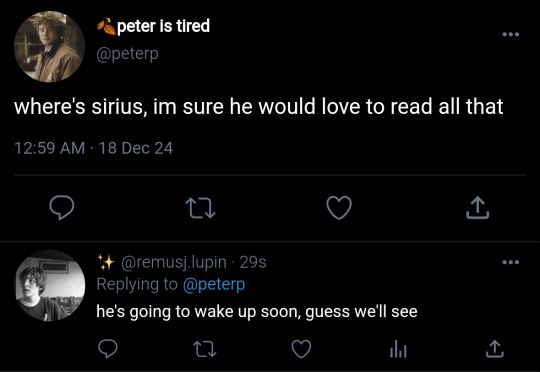Visit the @peterp handle under display name
This screenshot has height=372, width=540.
[x=127, y=54]
